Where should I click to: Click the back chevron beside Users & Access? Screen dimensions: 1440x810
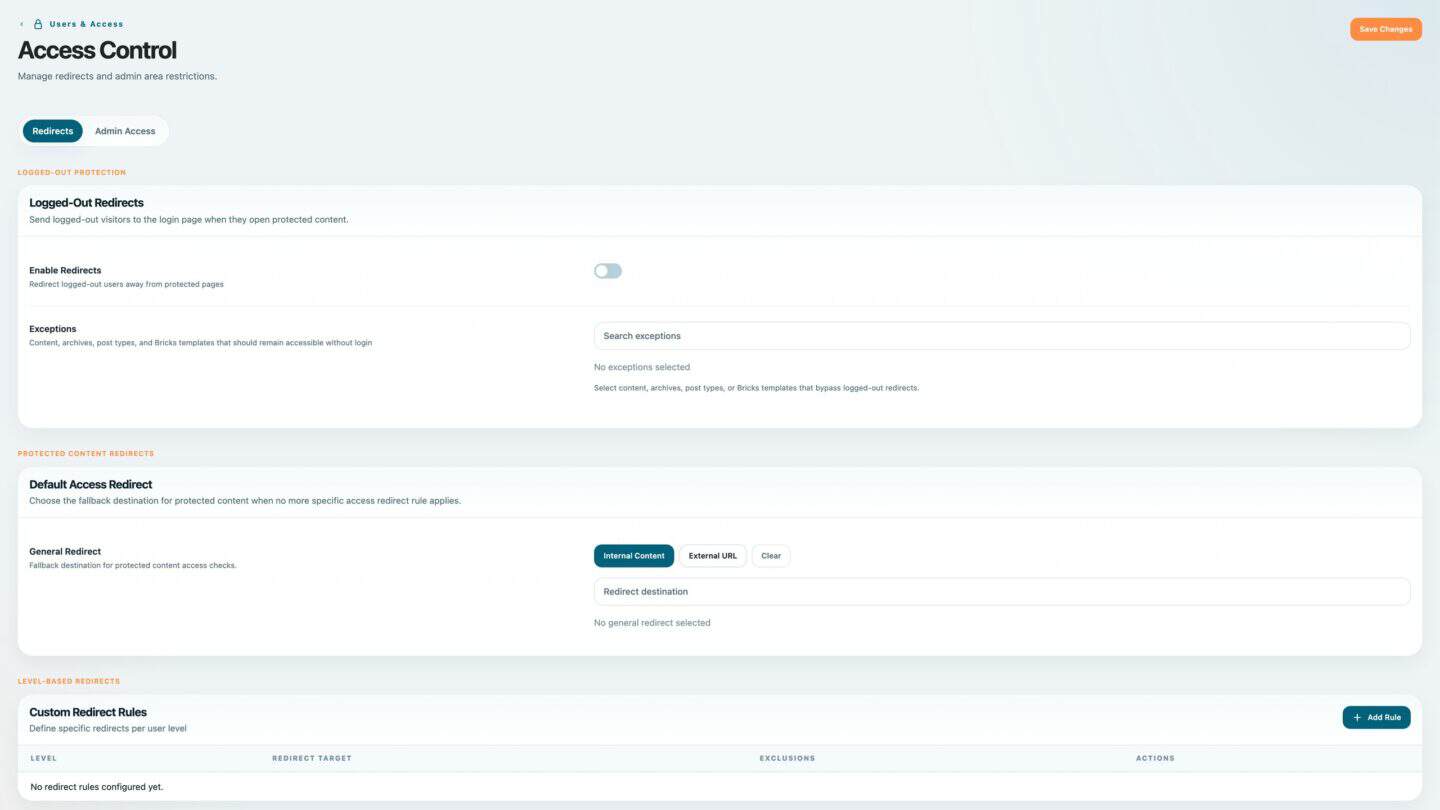(22, 24)
